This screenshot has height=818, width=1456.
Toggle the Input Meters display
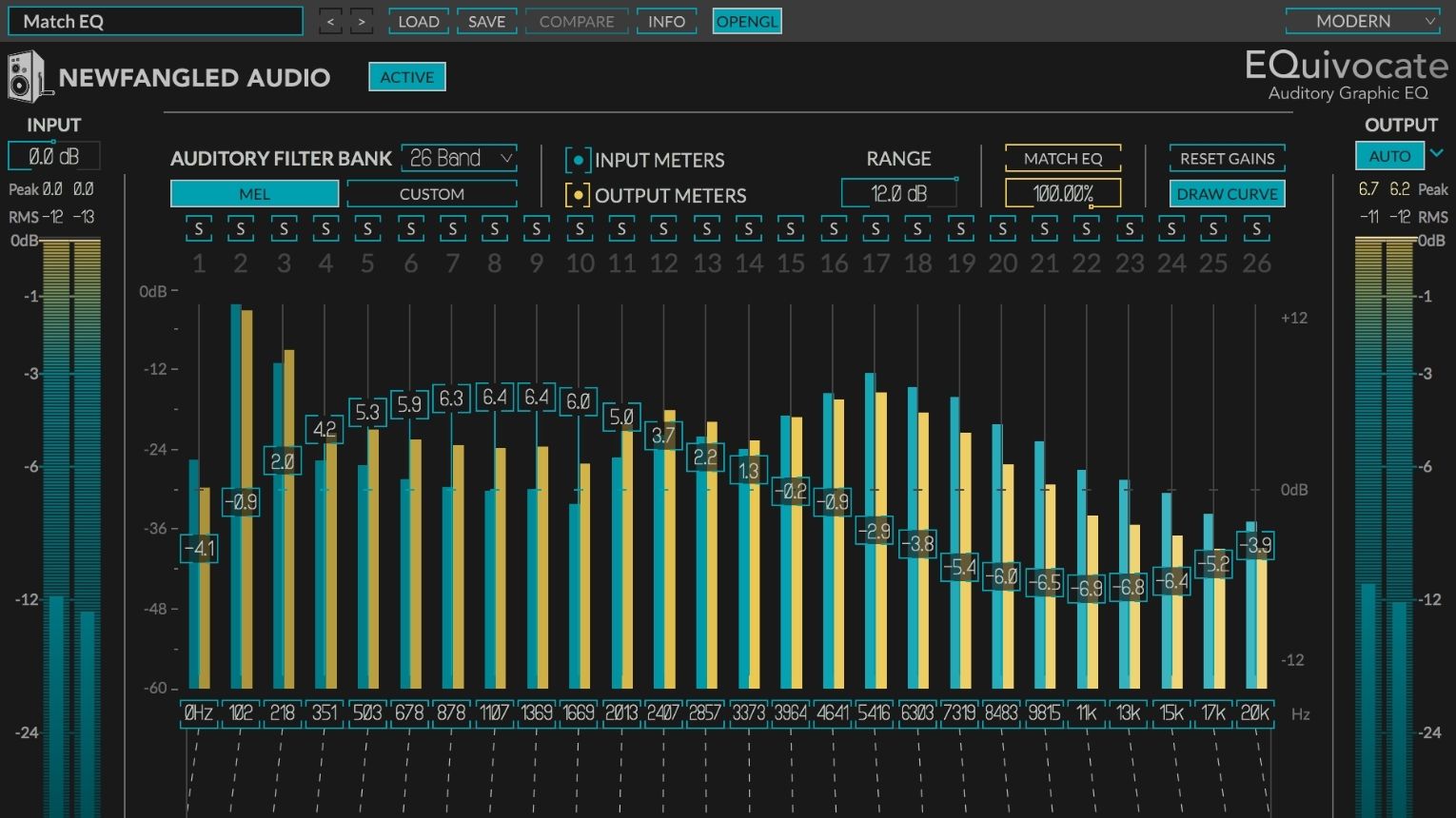point(578,160)
